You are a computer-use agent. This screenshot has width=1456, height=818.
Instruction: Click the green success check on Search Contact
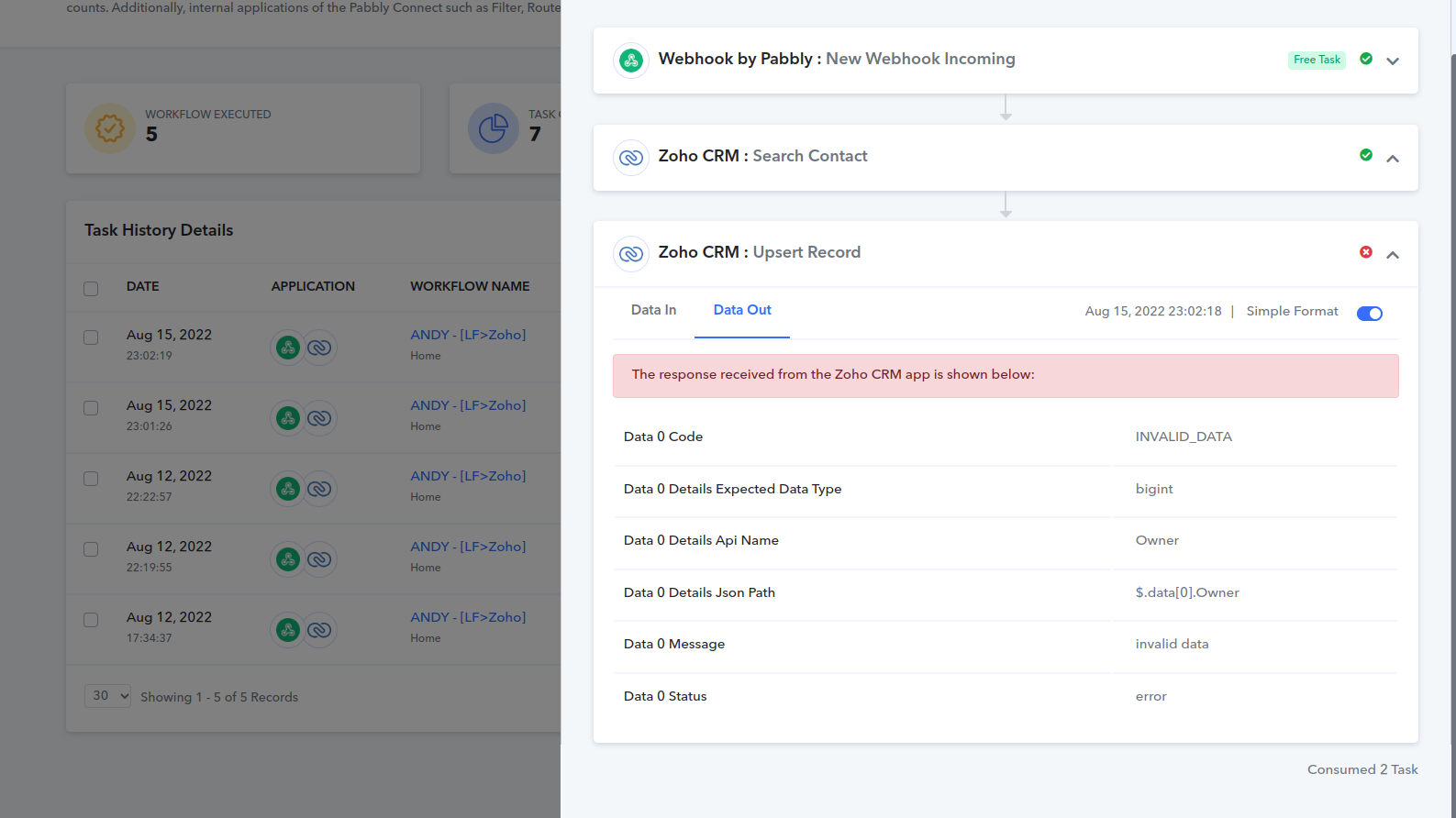point(1366,155)
